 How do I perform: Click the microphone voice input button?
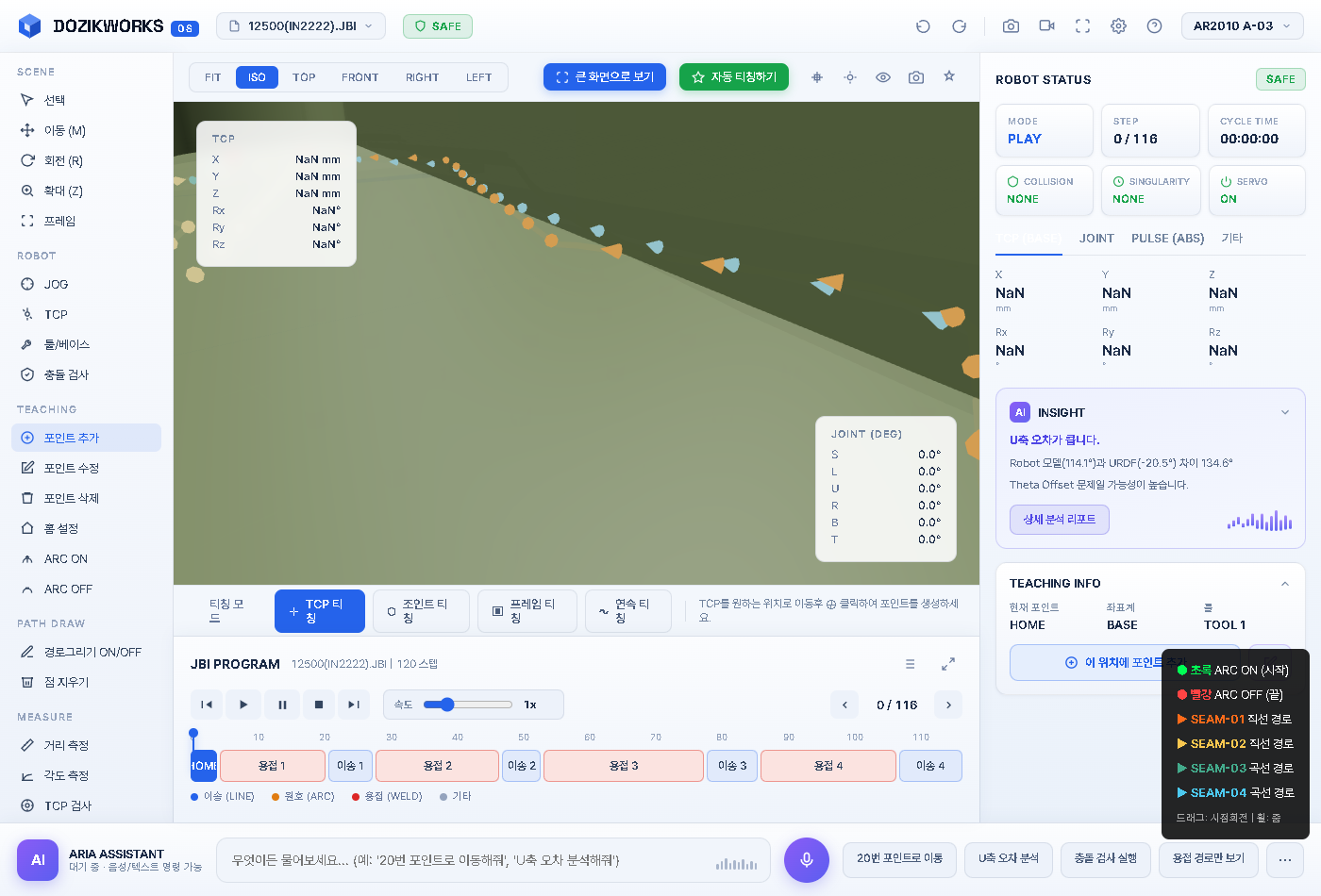807,860
